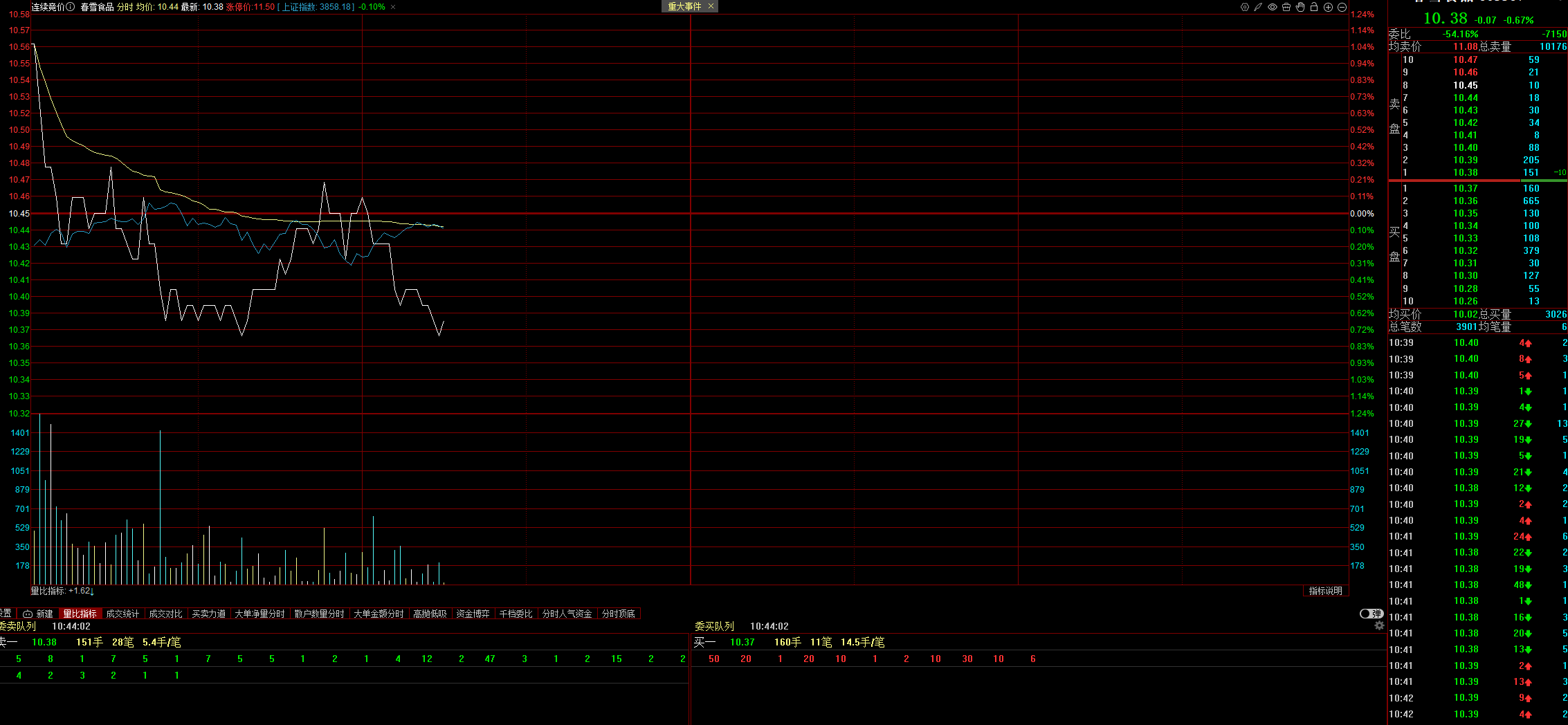Open the toolbox briefcase icon
Viewport: 1568px width, 725px height.
click(x=1286, y=7)
